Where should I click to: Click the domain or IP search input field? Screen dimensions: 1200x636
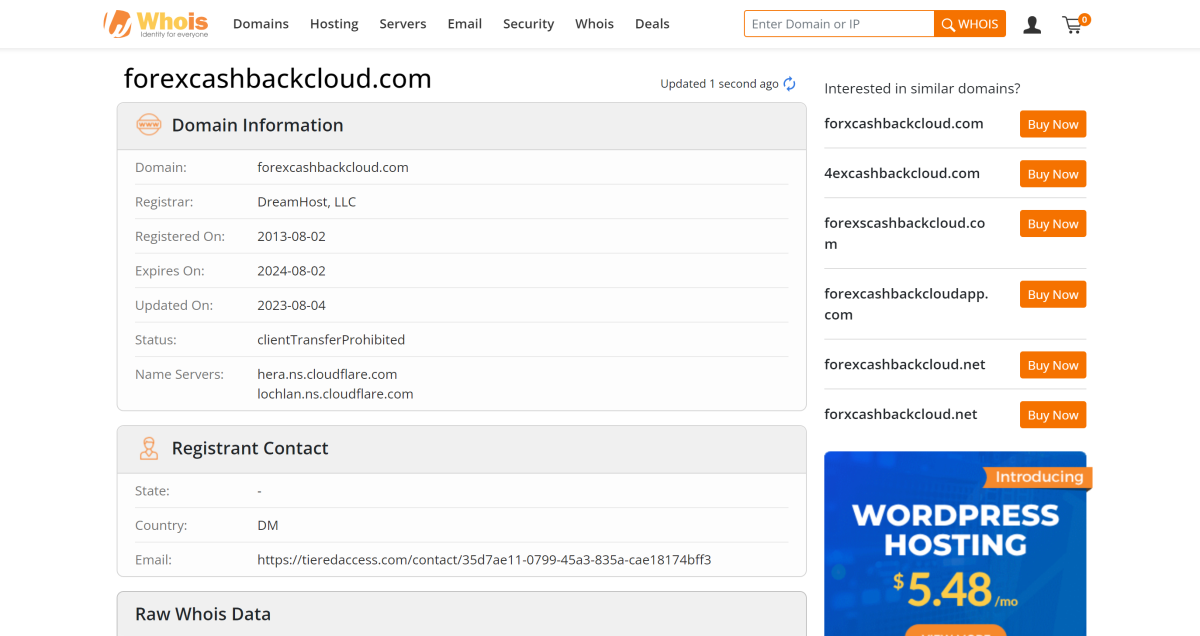click(838, 23)
